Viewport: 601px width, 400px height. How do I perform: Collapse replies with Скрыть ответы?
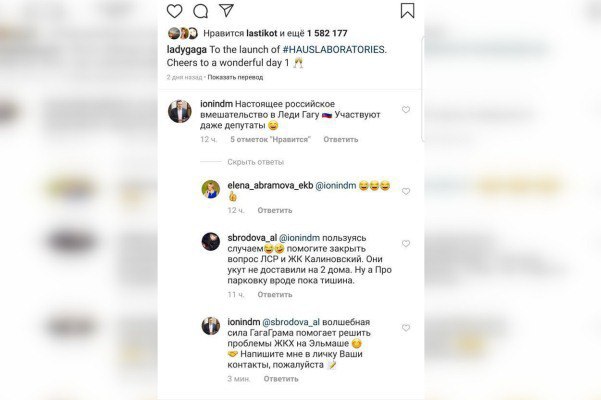(256, 162)
